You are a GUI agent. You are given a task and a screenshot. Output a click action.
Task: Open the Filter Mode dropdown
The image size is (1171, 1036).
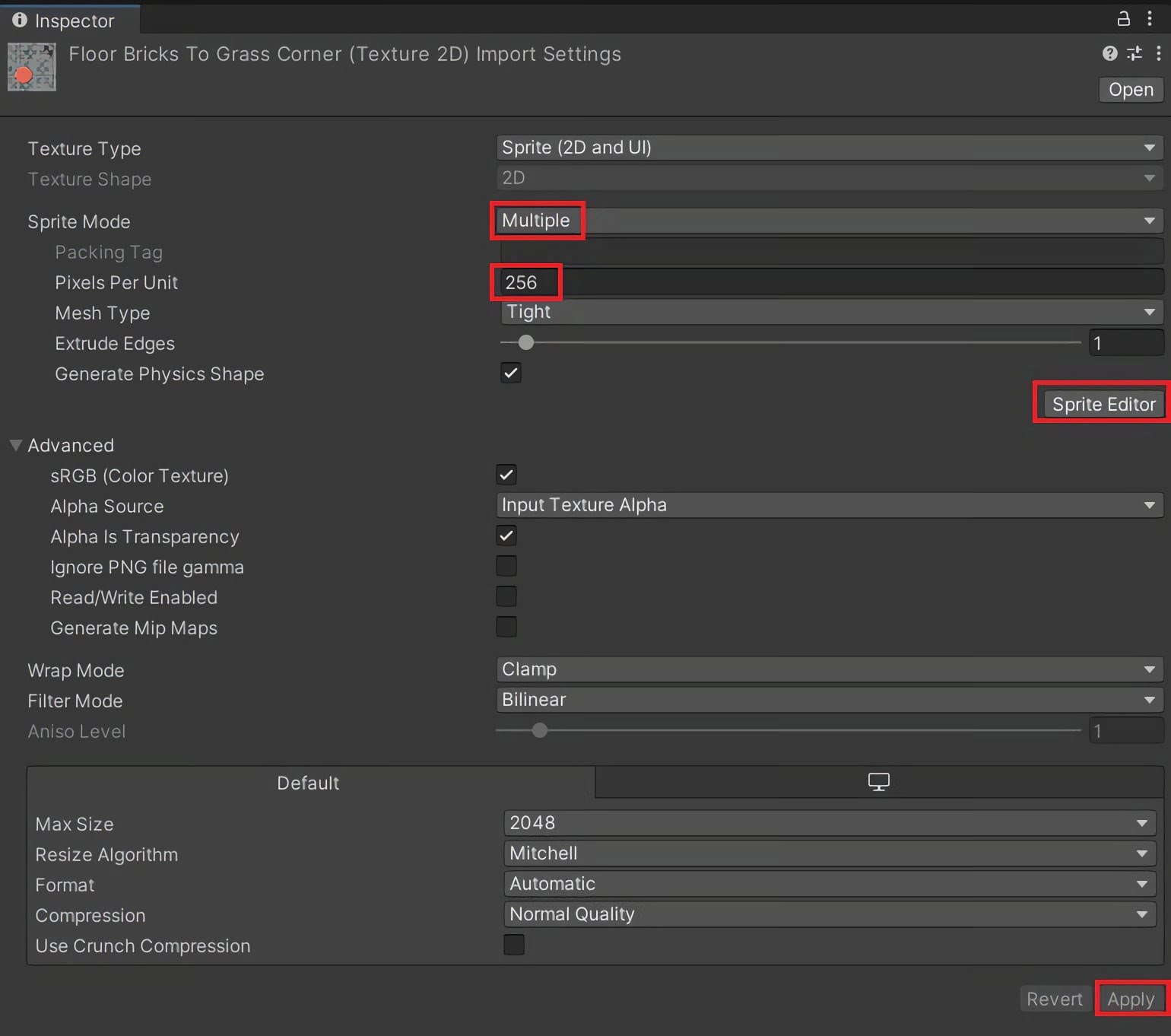tap(830, 700)
